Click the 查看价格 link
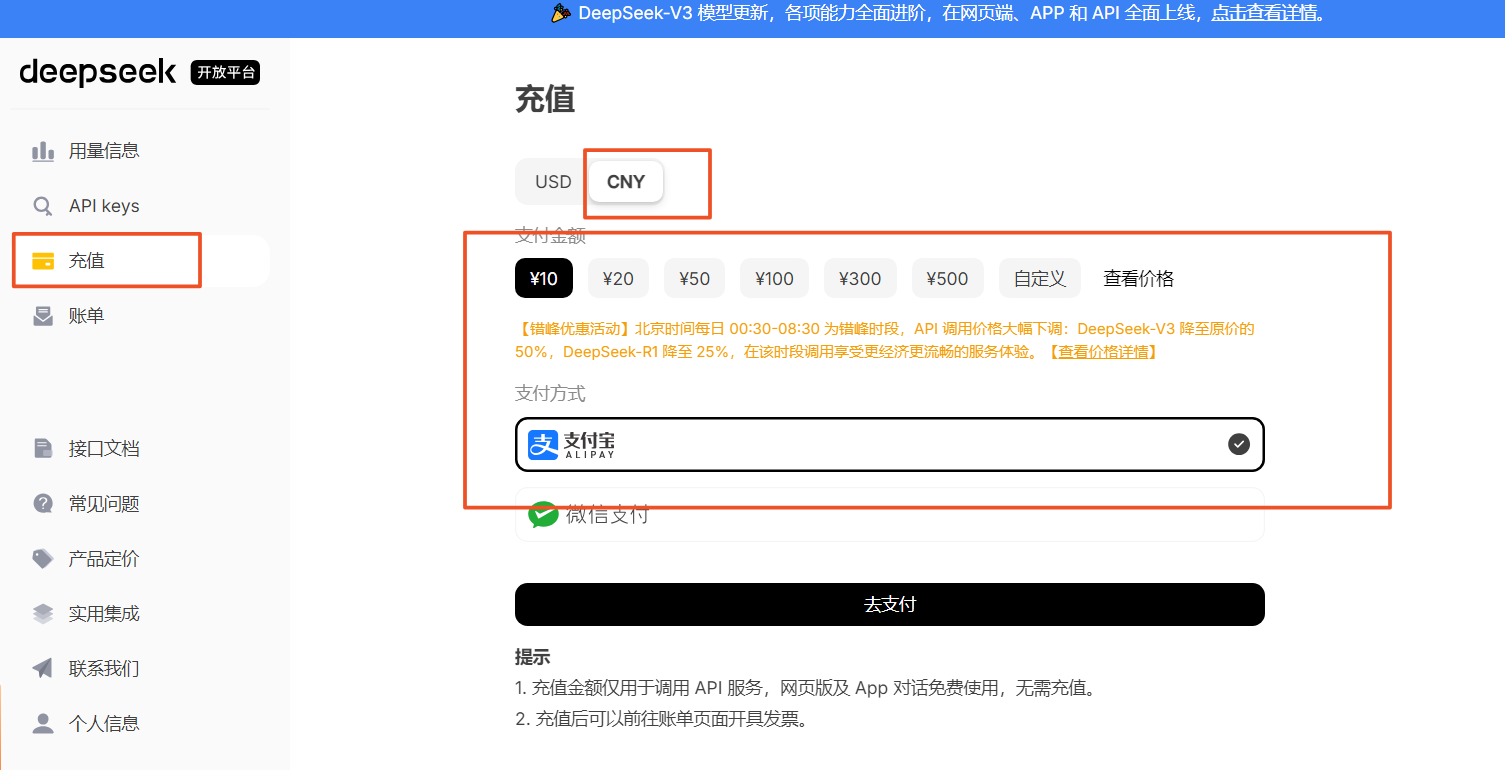This screenshot has width=1505, height=770. pyautogui.click(x=1138, y=278)
